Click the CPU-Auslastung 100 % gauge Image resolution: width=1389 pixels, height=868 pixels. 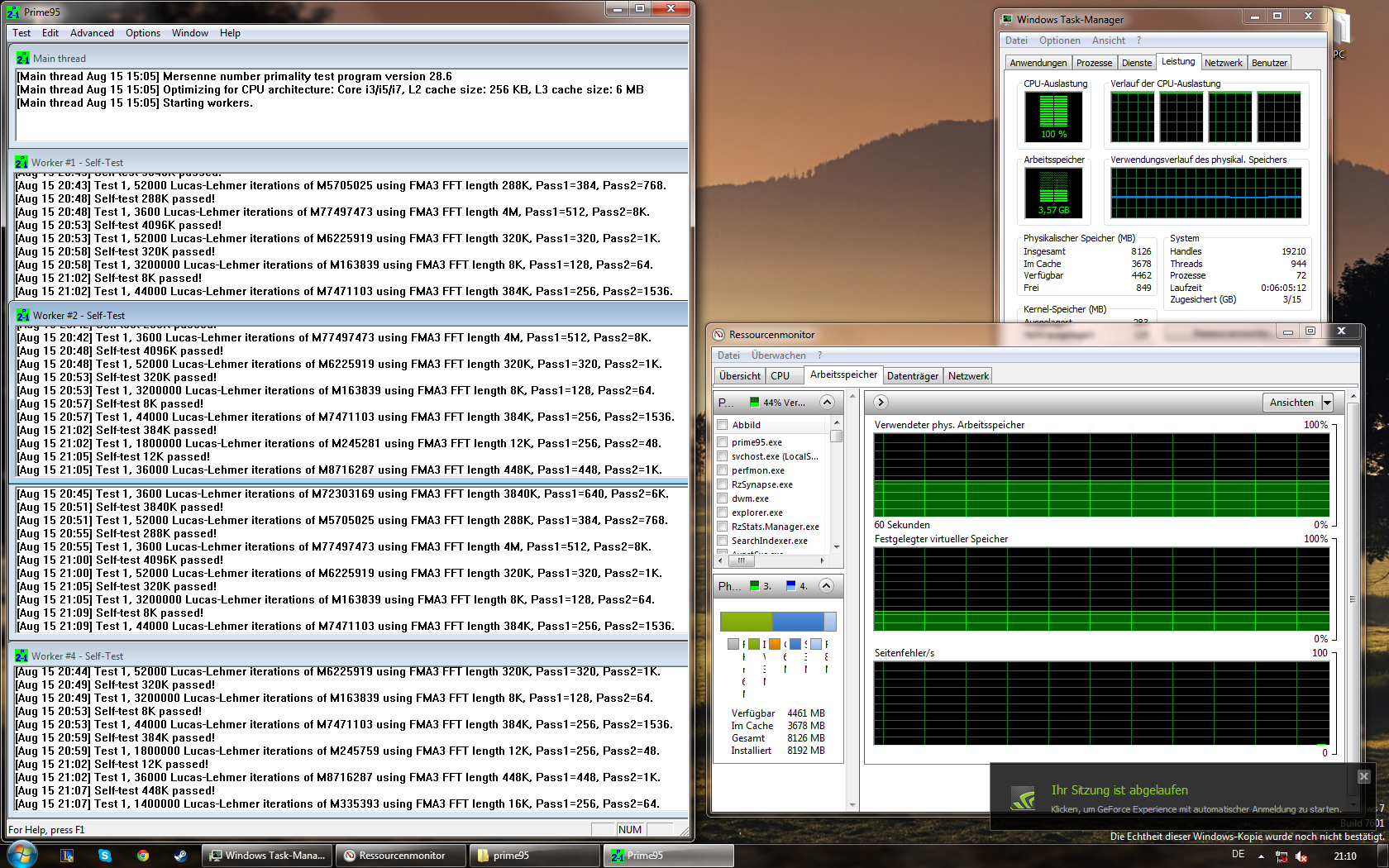click(1053, 117)
